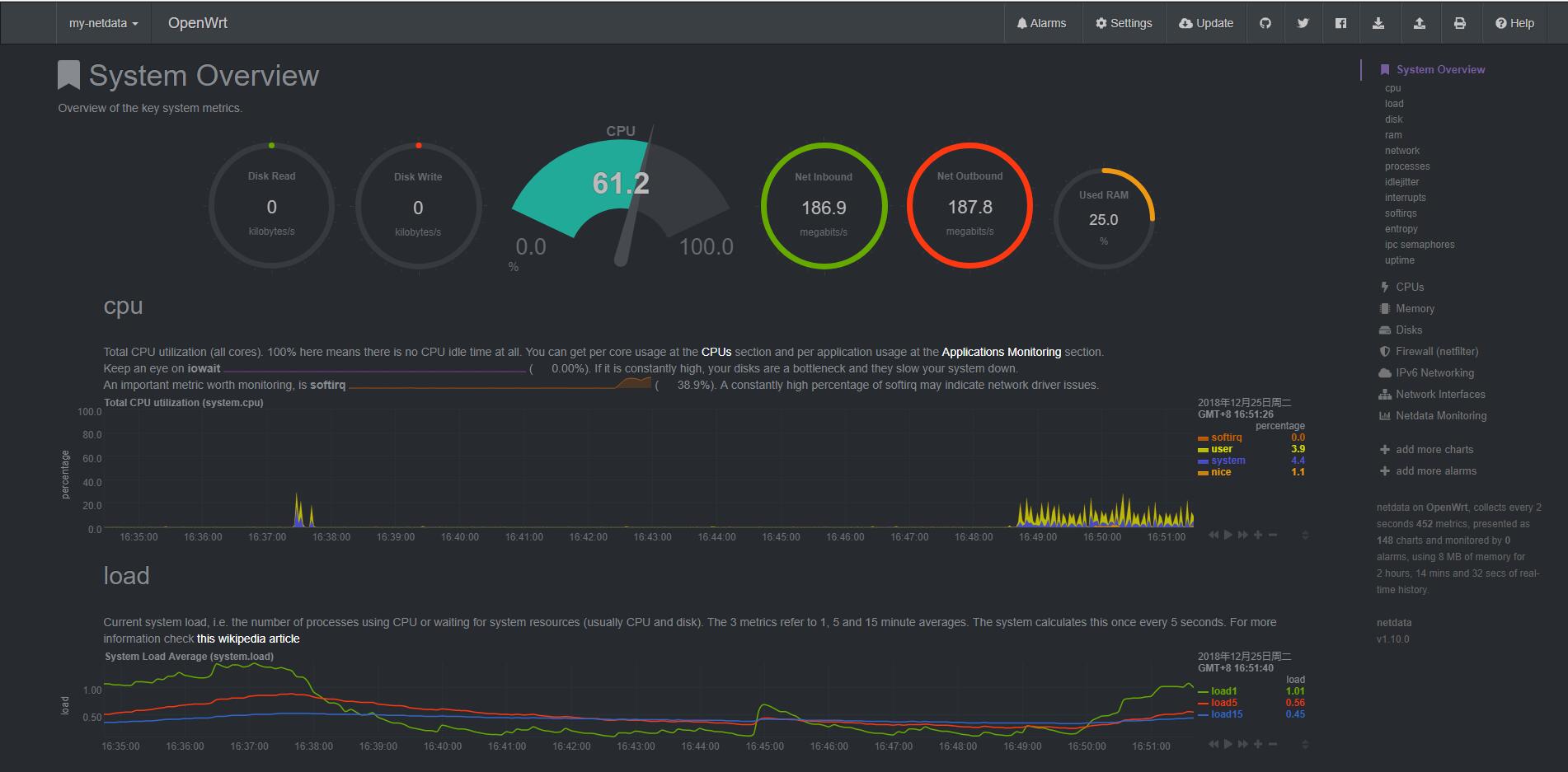1568x772 pixels.
Task: Select System Overview in the sidebar
Action: click(x=1440, y=70)
